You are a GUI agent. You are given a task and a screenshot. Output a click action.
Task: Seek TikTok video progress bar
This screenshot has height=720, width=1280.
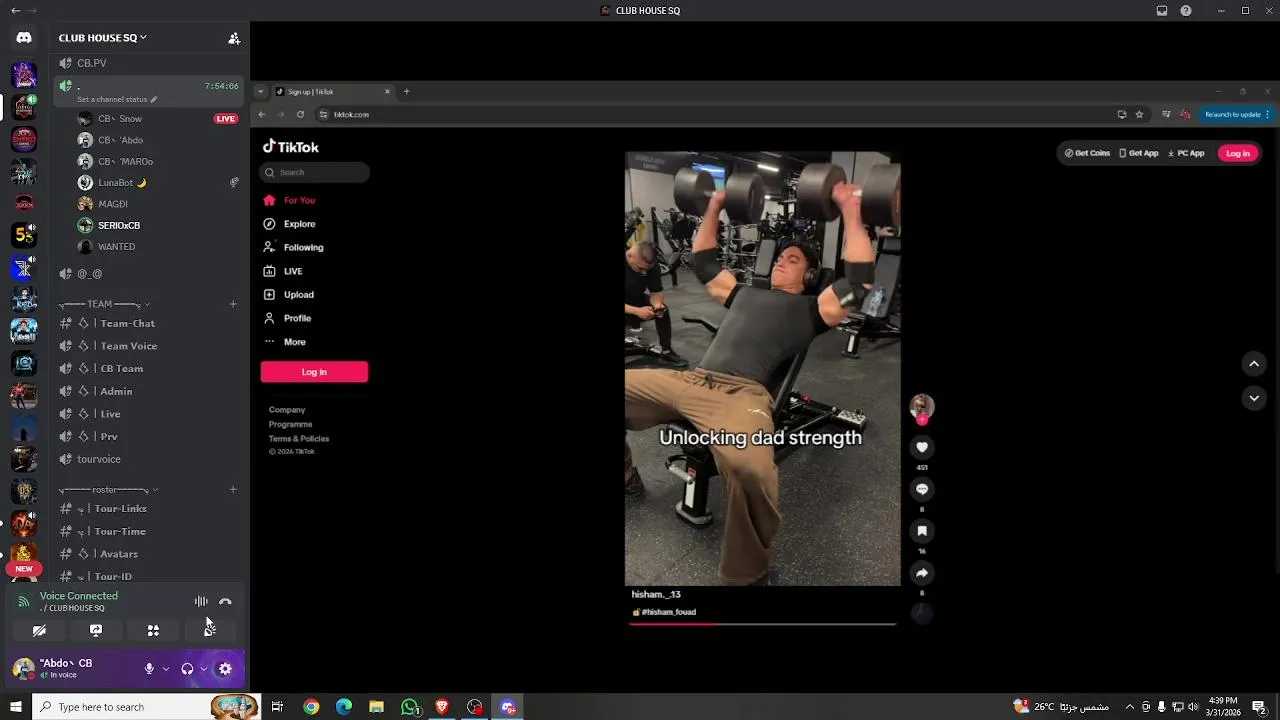pyautogui.click(x=762, y=623)
